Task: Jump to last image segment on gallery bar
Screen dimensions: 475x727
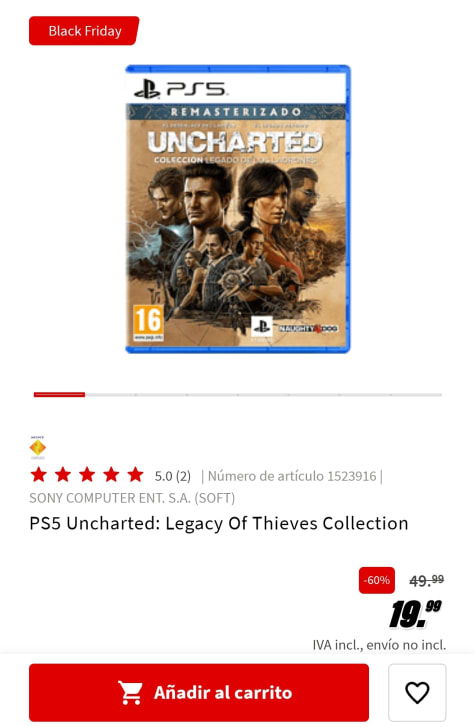Action: coord(416,395)
